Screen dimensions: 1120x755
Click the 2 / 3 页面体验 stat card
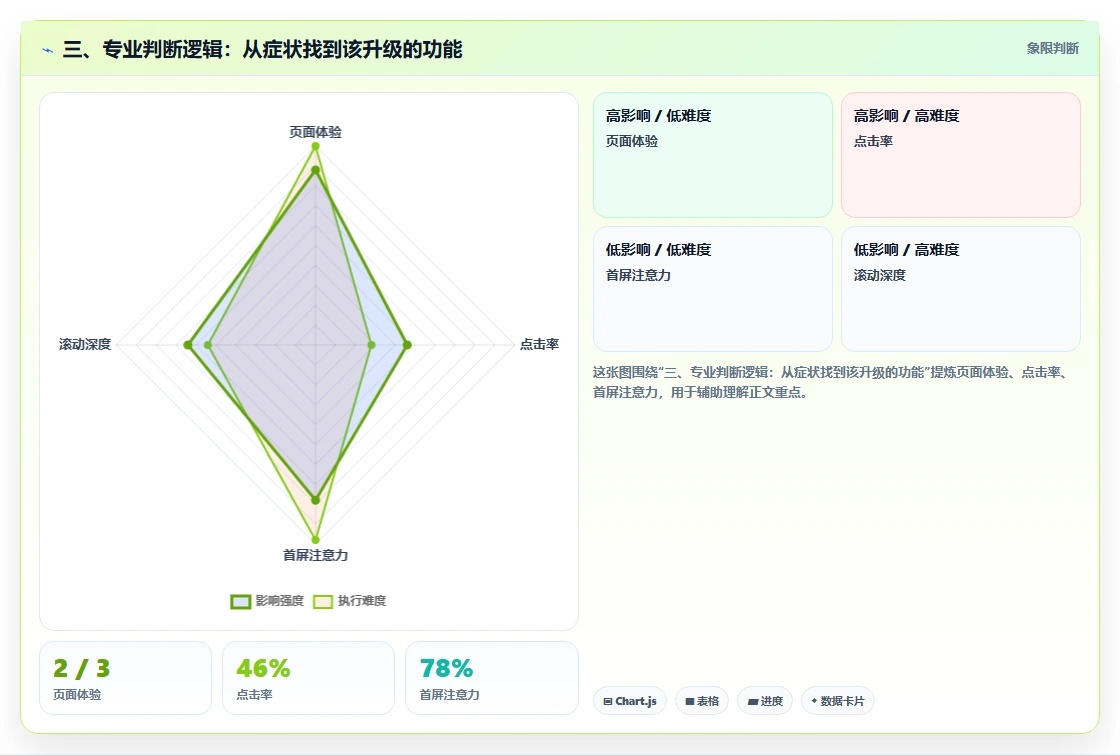(x=126, y=678)
